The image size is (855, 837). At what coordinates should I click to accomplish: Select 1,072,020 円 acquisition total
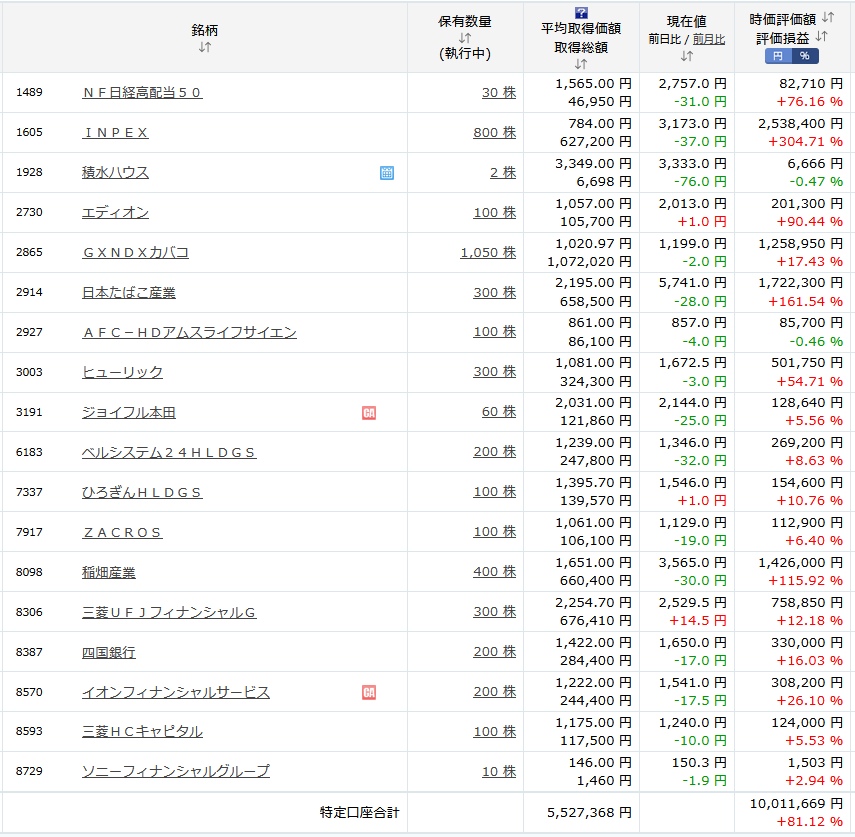tap(589, 262)
